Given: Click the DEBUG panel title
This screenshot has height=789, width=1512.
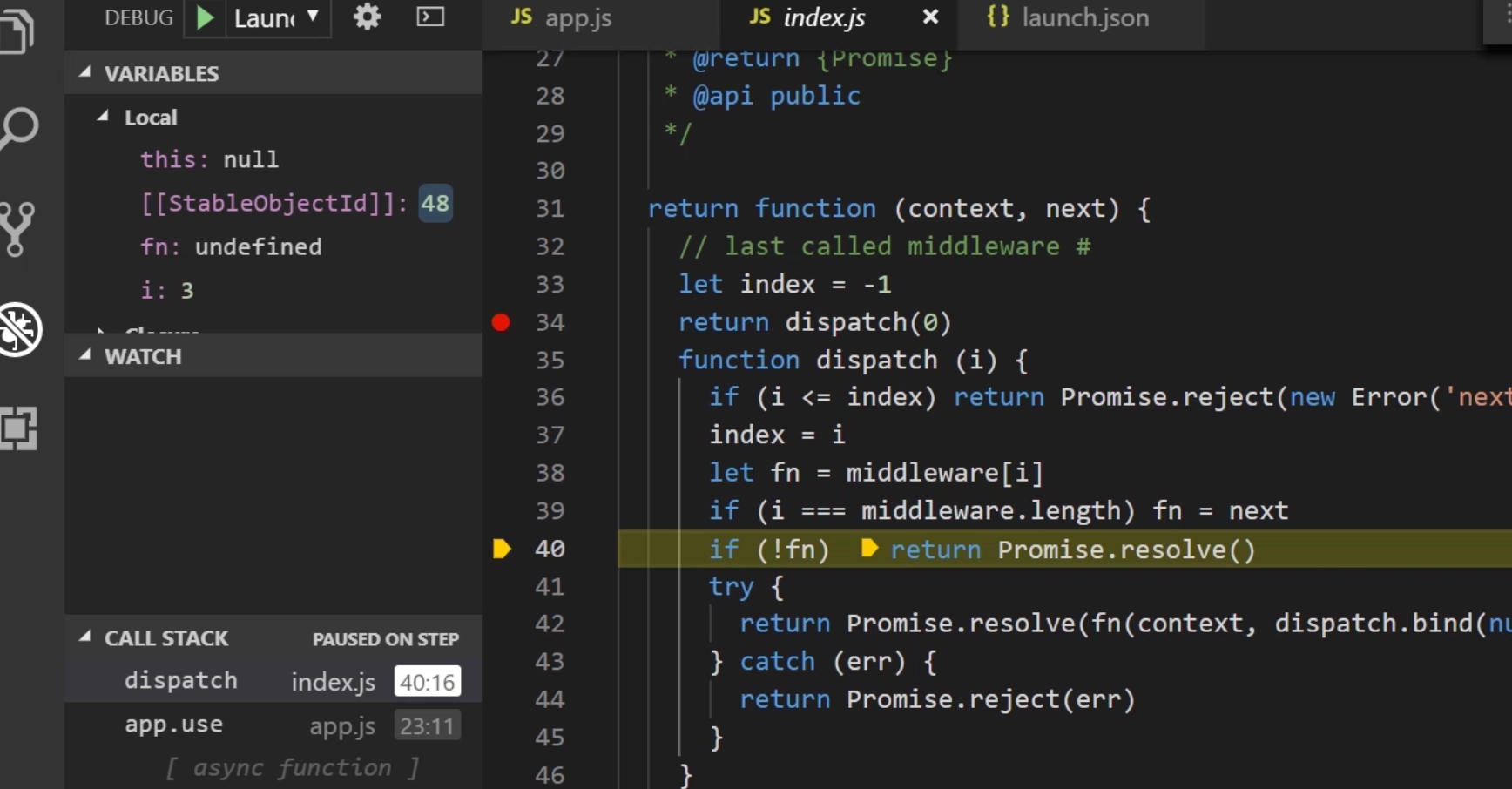Looking at the screenshot, I should 138,17.
